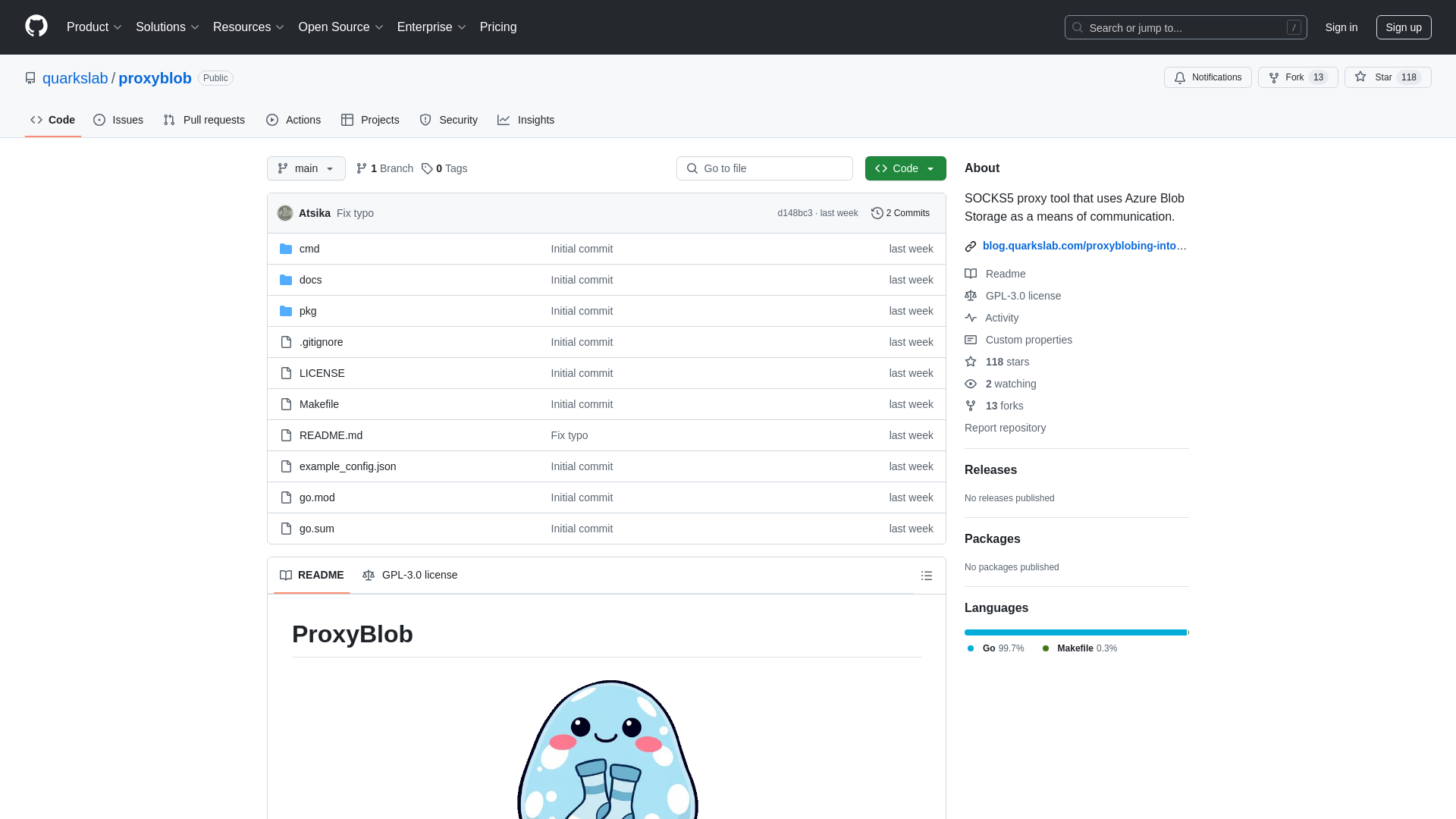Open commit hash d148bc3
Image resolution: width=1456 pixels, height=819 pixels.
(795, 213)
